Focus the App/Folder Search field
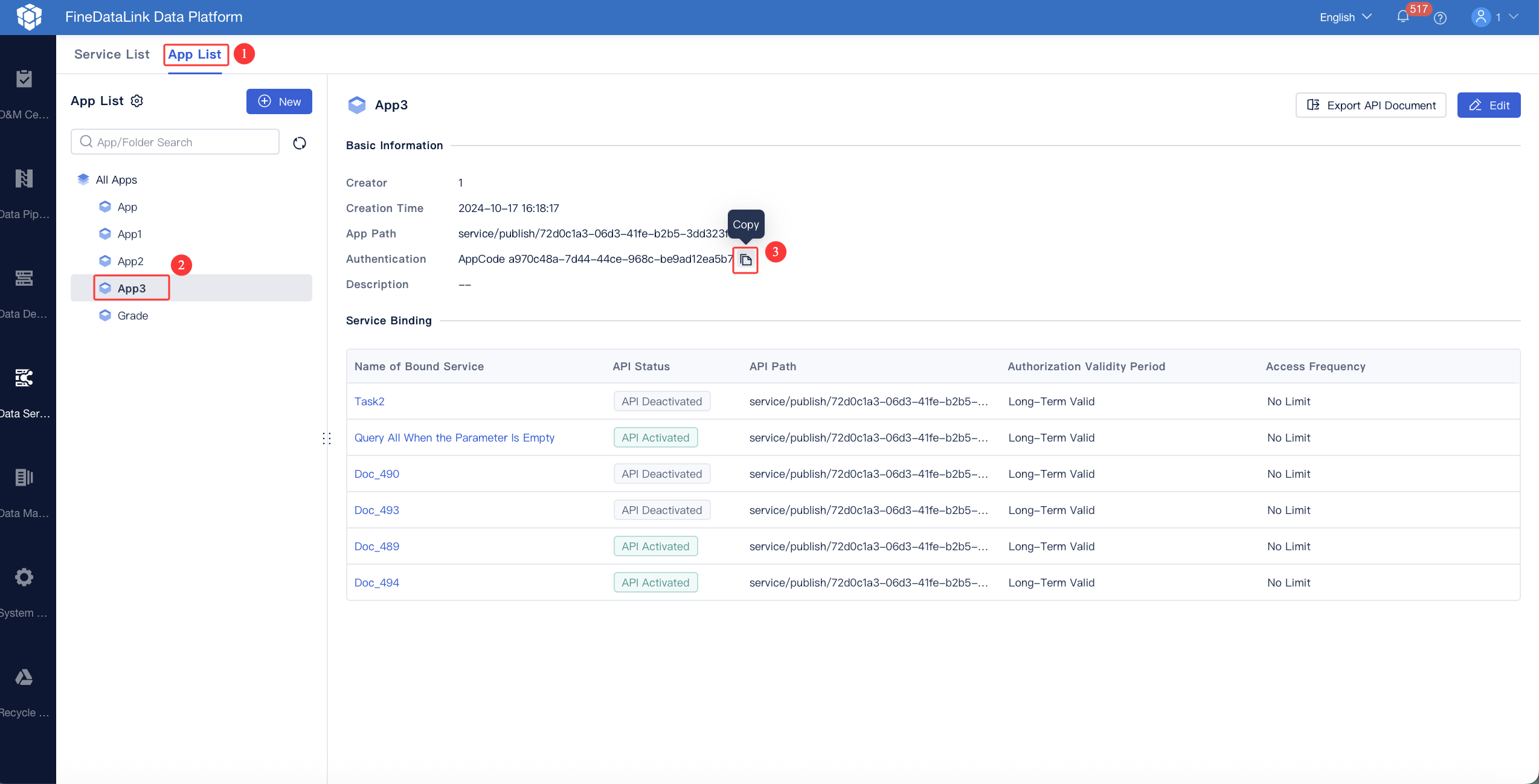Image resolution: width=1539 pixels, height=784 pixels. pyautogui.click(x=175, y=142)
